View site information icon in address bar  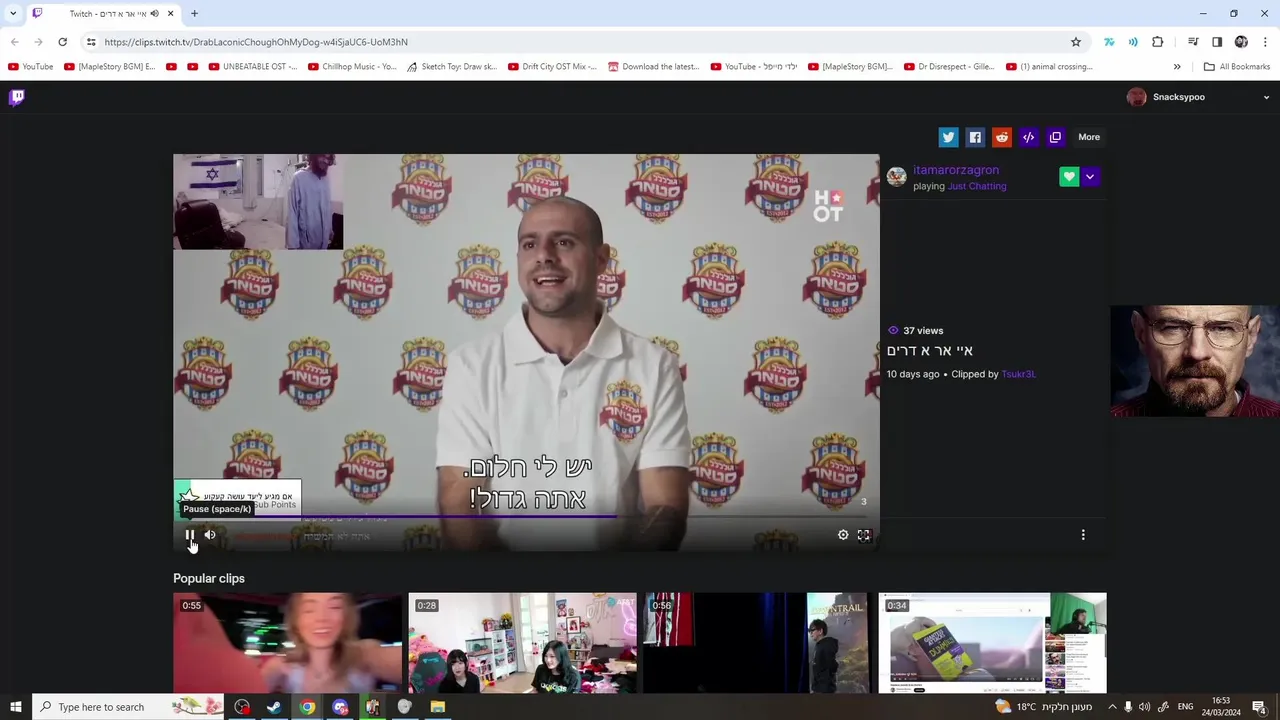[x=91, y=42]
